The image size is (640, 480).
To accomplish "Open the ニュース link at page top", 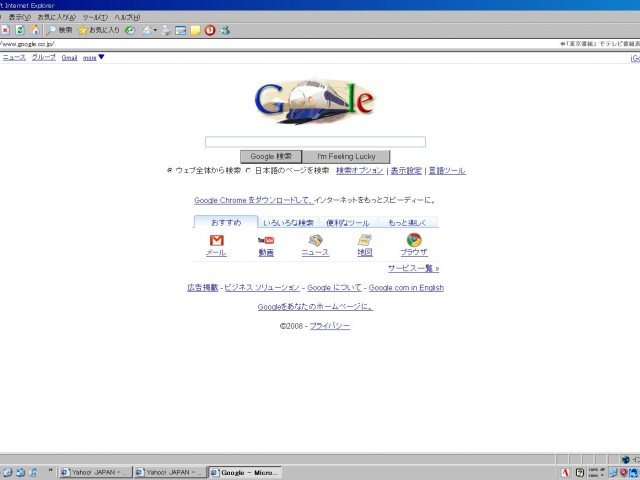I will (x=14, y=58).
